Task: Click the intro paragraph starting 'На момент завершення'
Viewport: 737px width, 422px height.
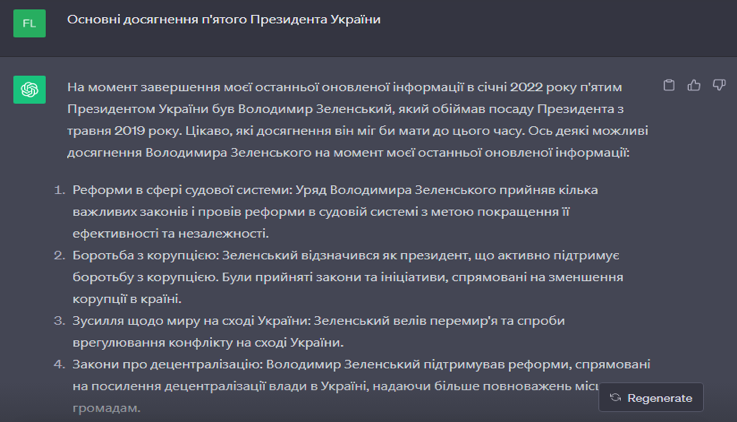Action: pos(358,120)
